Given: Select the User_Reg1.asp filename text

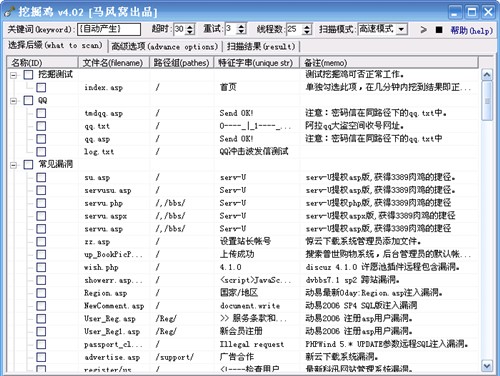Looking at the screenshot, I should click(x=112, y=332).
